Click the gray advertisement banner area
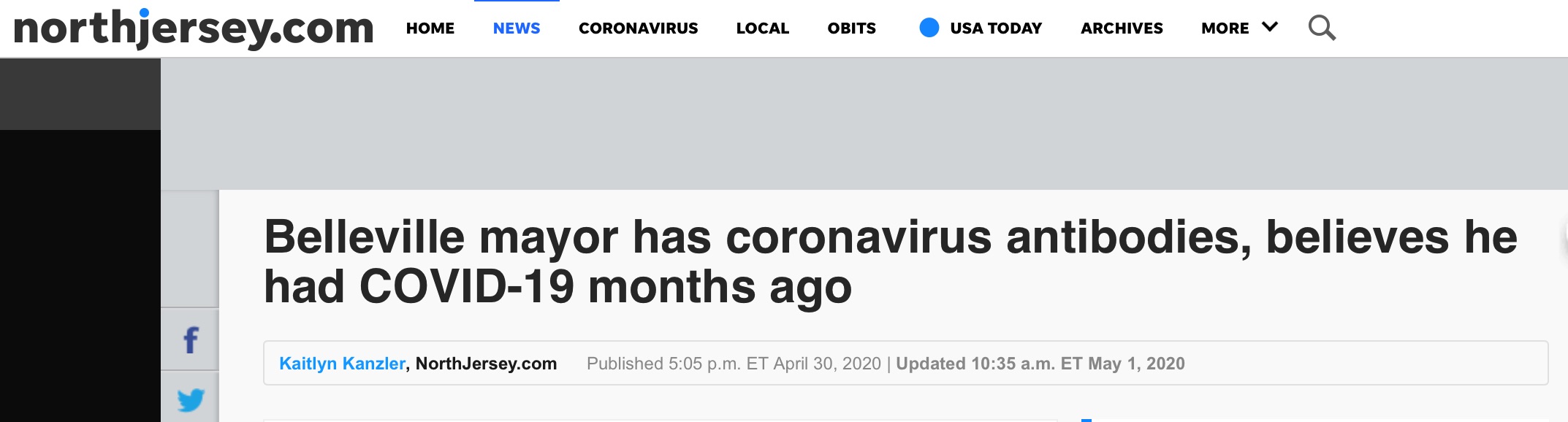 (x=864, y=123)
